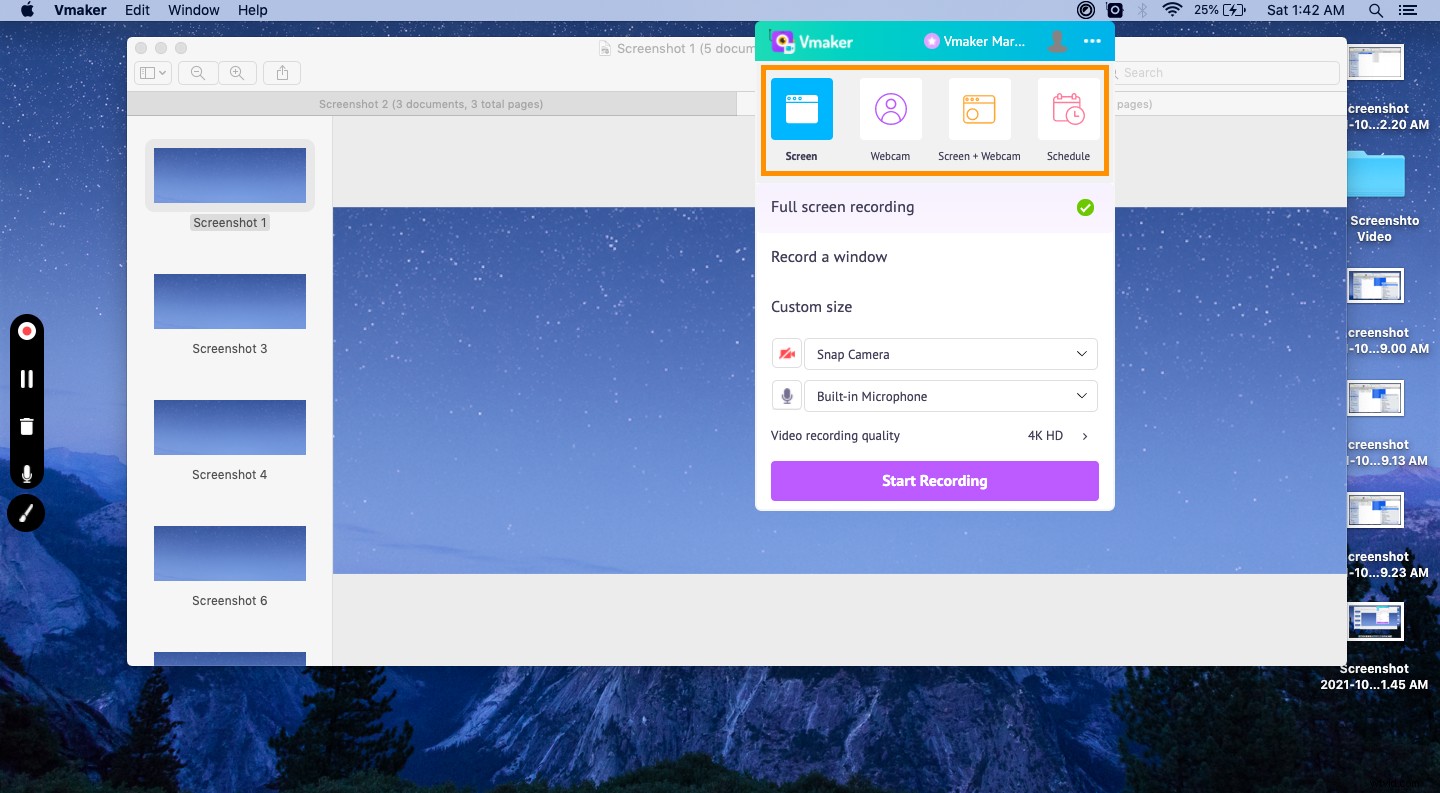Expand the Built-in Microphone selector
The width and height of the screenshot is (1440, 793).
(950, 396)
